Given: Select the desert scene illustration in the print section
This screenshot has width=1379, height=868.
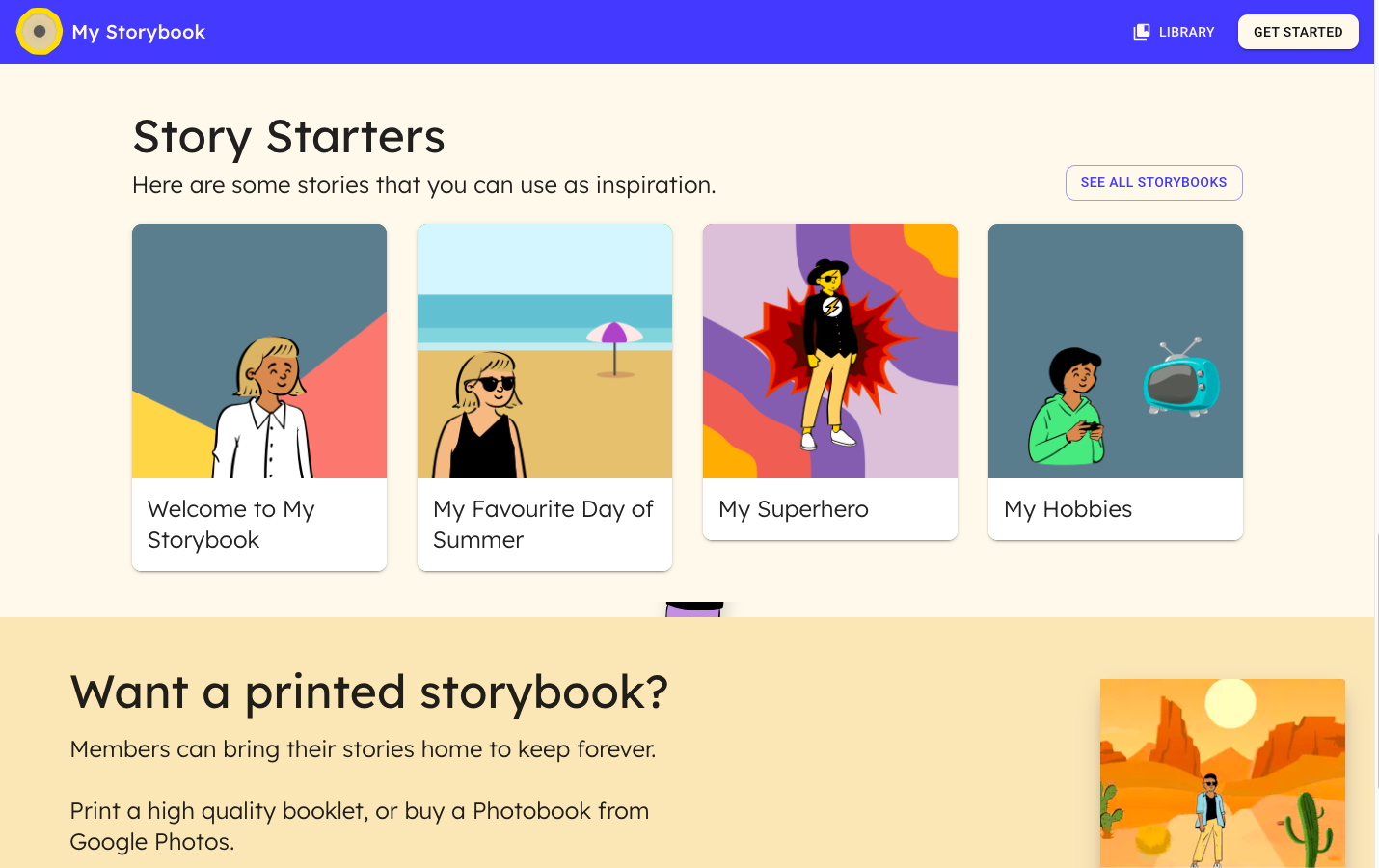Looking at the screenshot, I should (x=1222, y=772).
